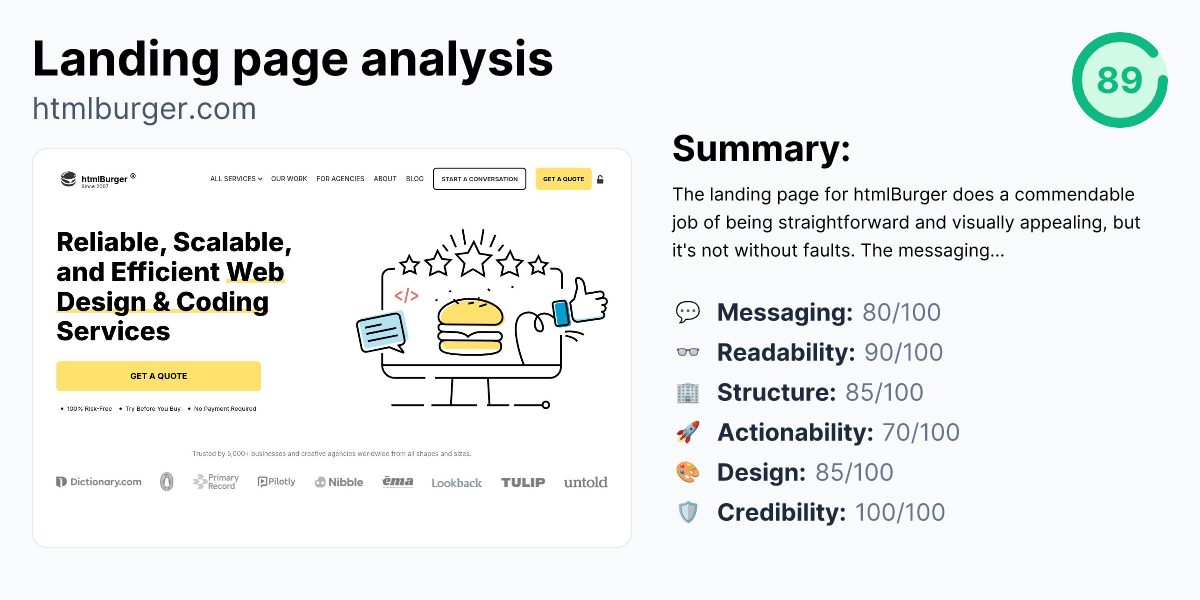Select the FOR AGENCIES navigation item
The height and width of the screenshot is (600, 1200).
(339, 179)
